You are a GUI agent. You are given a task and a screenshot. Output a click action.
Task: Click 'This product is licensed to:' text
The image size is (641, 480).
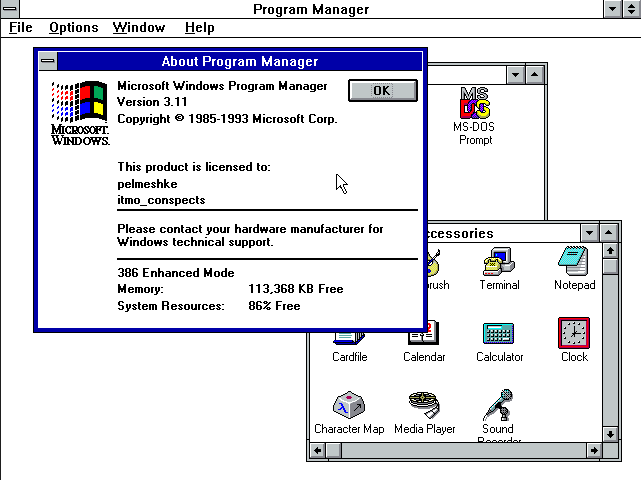point(194,167)
